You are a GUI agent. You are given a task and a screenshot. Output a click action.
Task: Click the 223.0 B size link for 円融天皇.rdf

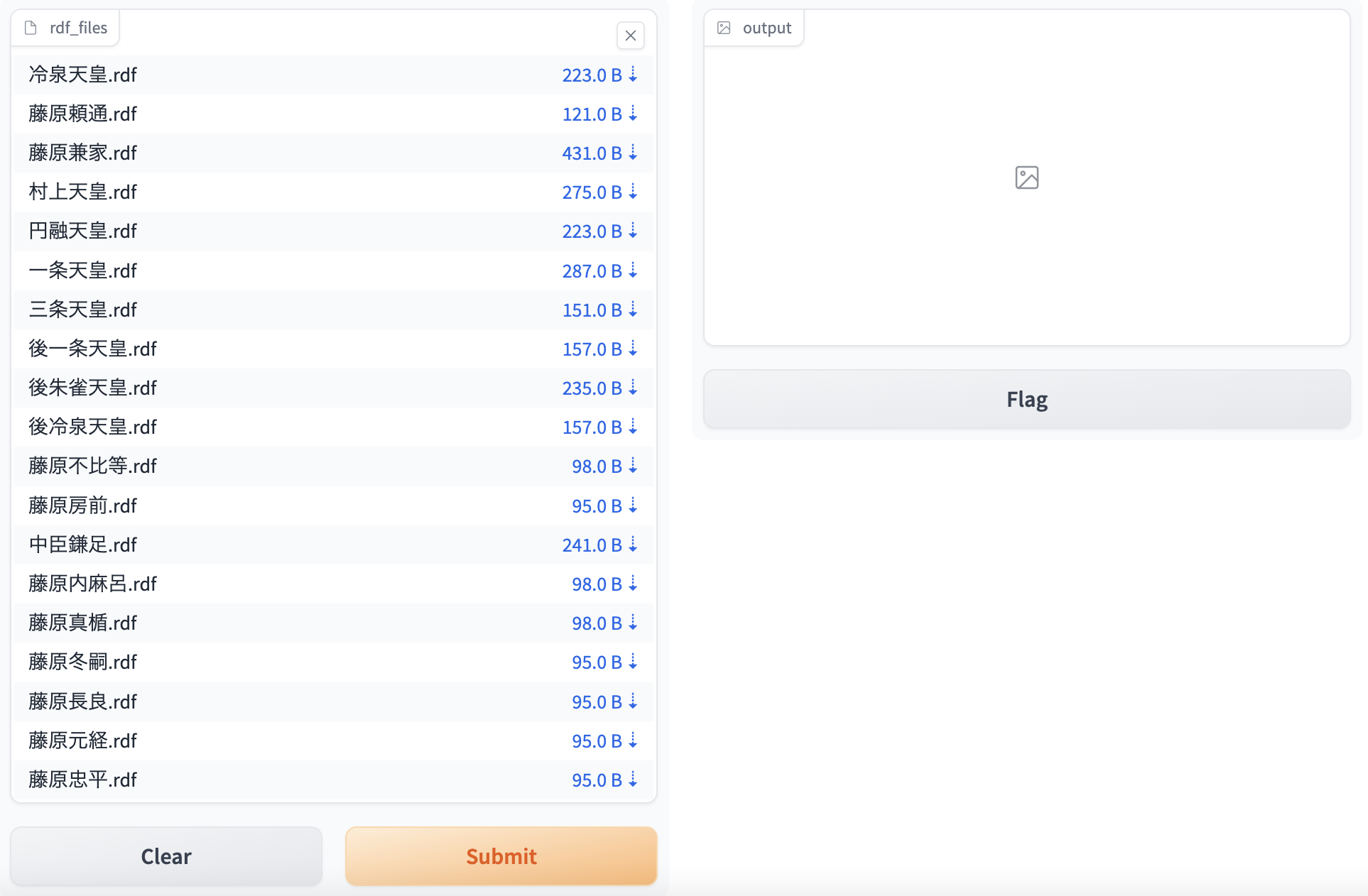pyautogui.click(x=592, y=231)
